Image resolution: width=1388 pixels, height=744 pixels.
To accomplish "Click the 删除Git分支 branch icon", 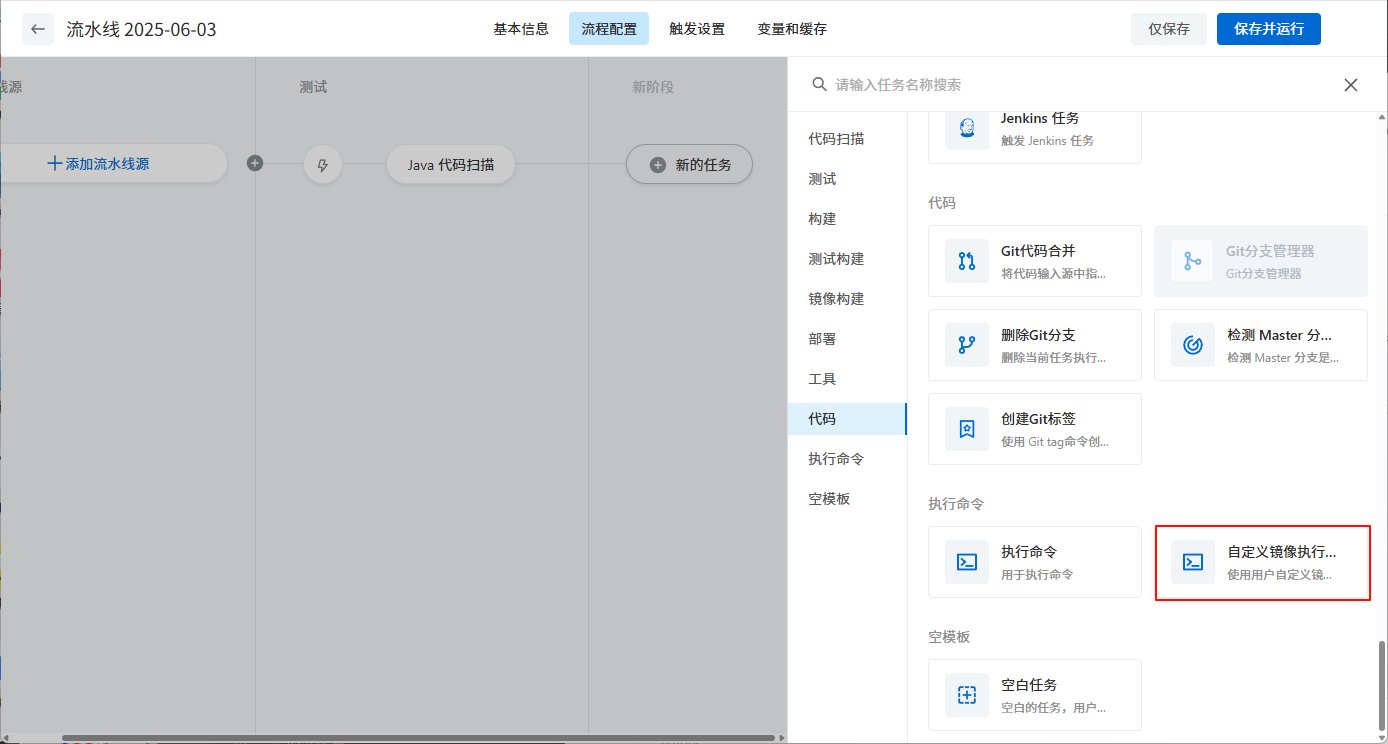I will (967, 345).
